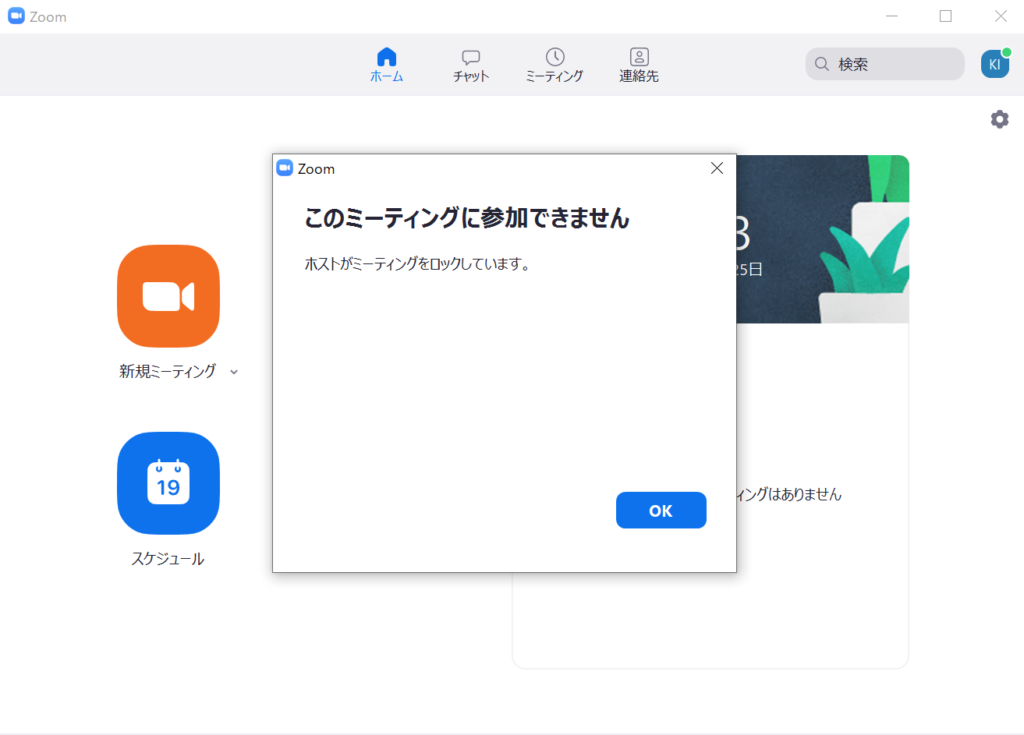The width and height of the screenshot is (1024, 735).
Task: Click the Zoom logo in main title bar
Action: 16,16
